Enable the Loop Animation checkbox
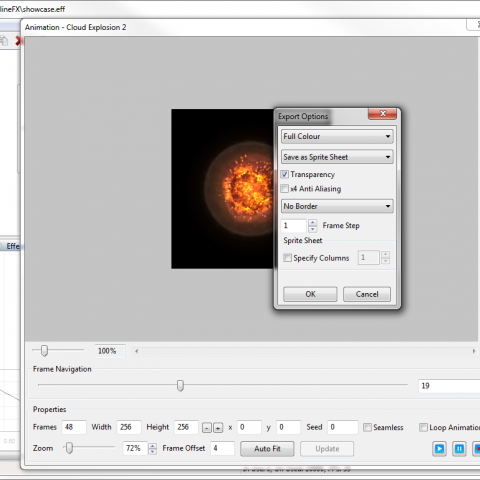Image resolution: width=480 pixels, height=480 pixels. 423,427
